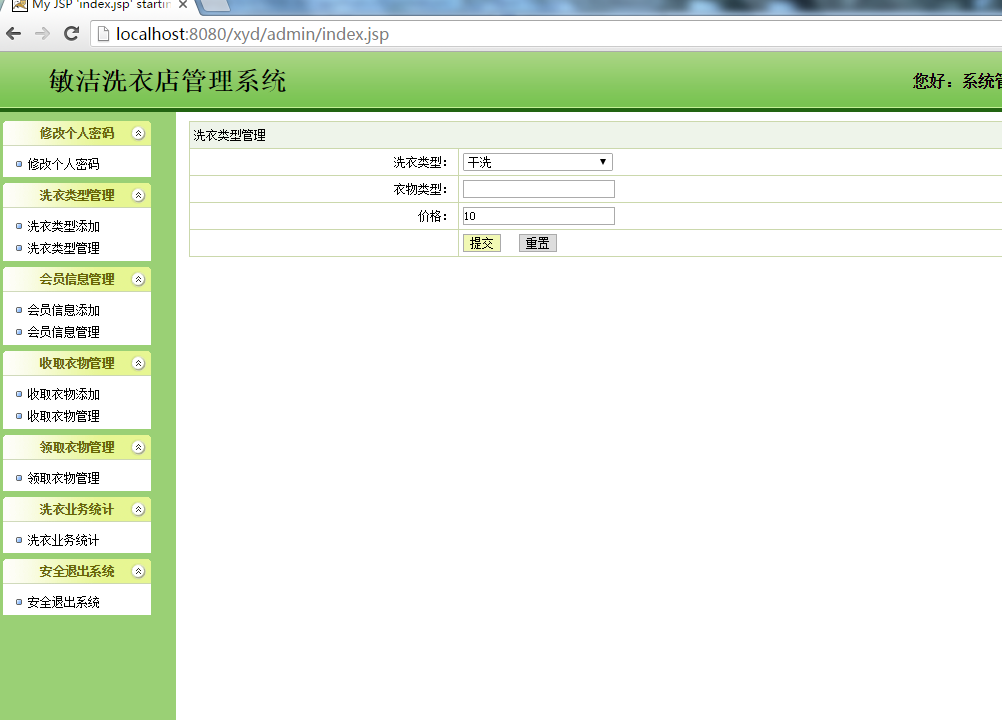Open the 会员信息添加 link
The height and width of the screenshot is (720, 1002).
point(63,310)
